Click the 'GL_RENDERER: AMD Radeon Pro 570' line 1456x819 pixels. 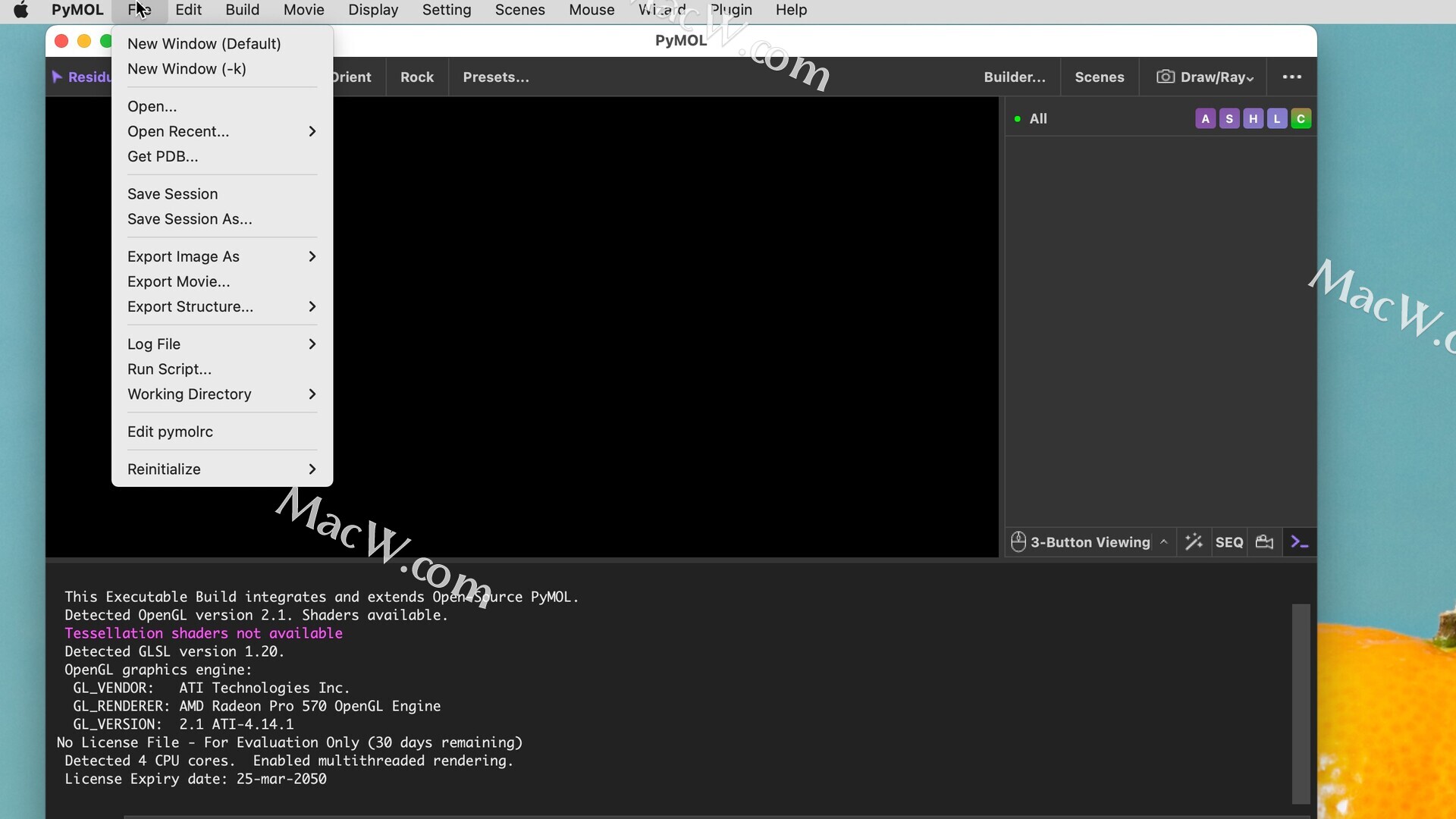point(256,706)
